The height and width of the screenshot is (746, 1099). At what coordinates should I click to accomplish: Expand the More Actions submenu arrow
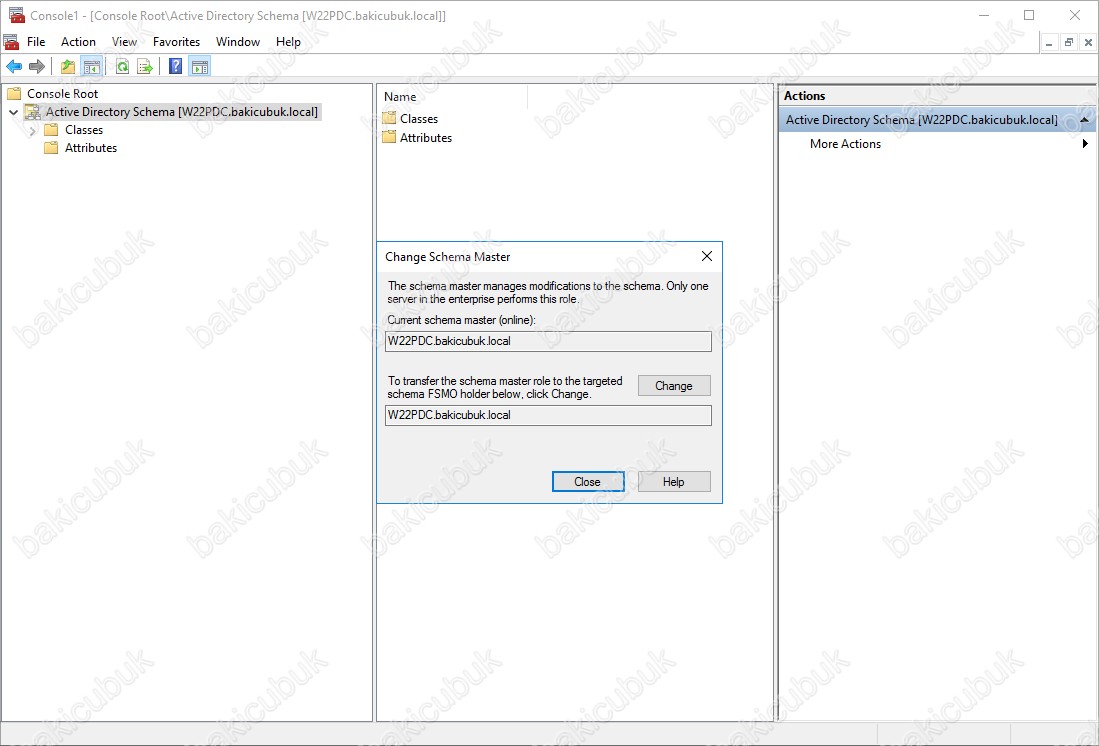pos(1085,144)
